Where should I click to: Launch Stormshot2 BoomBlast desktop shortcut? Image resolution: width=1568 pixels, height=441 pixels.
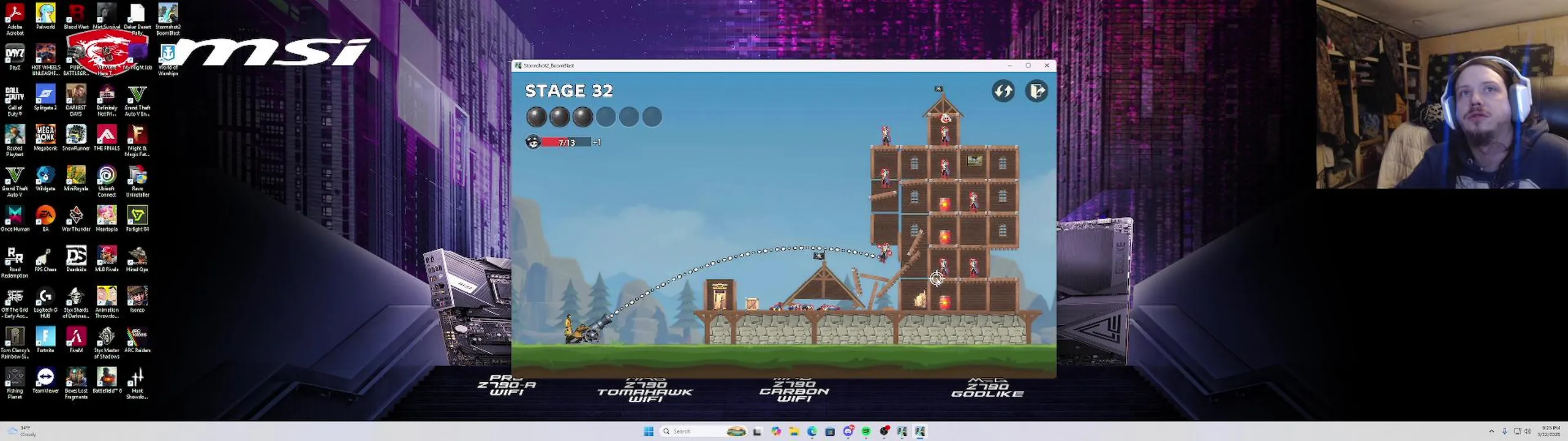click(x=168, y=19)
